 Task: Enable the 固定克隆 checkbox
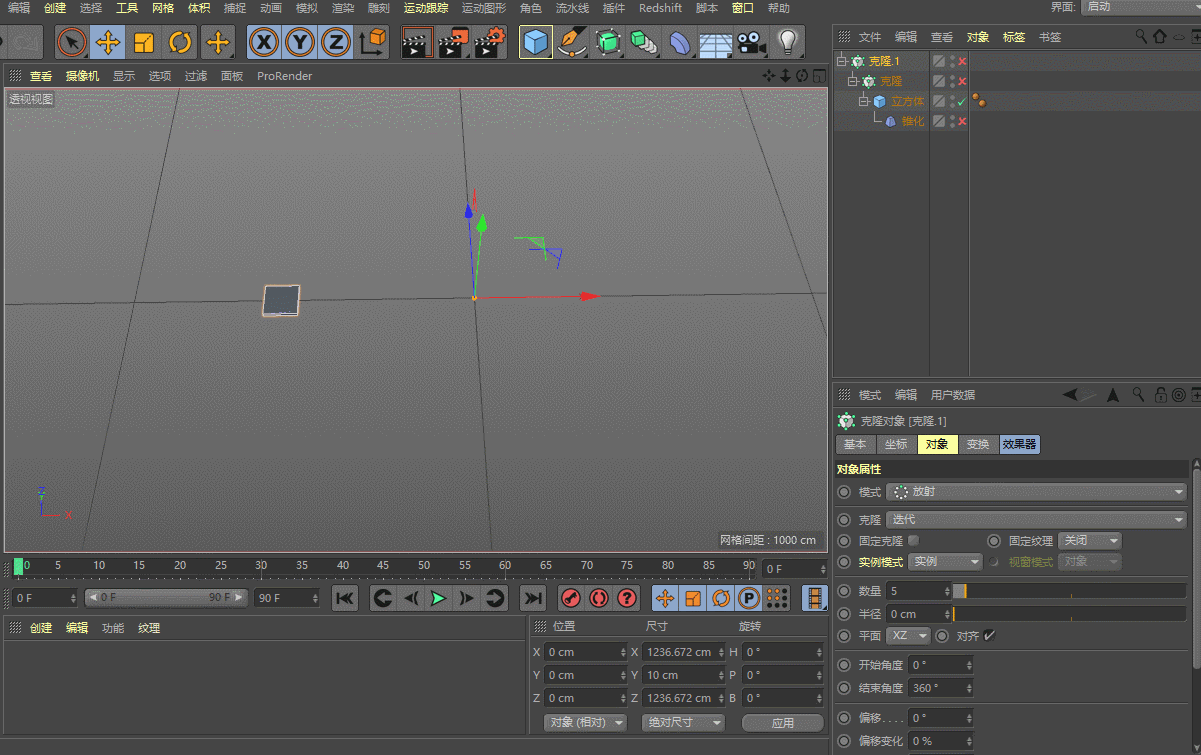(x=913, y=541)
